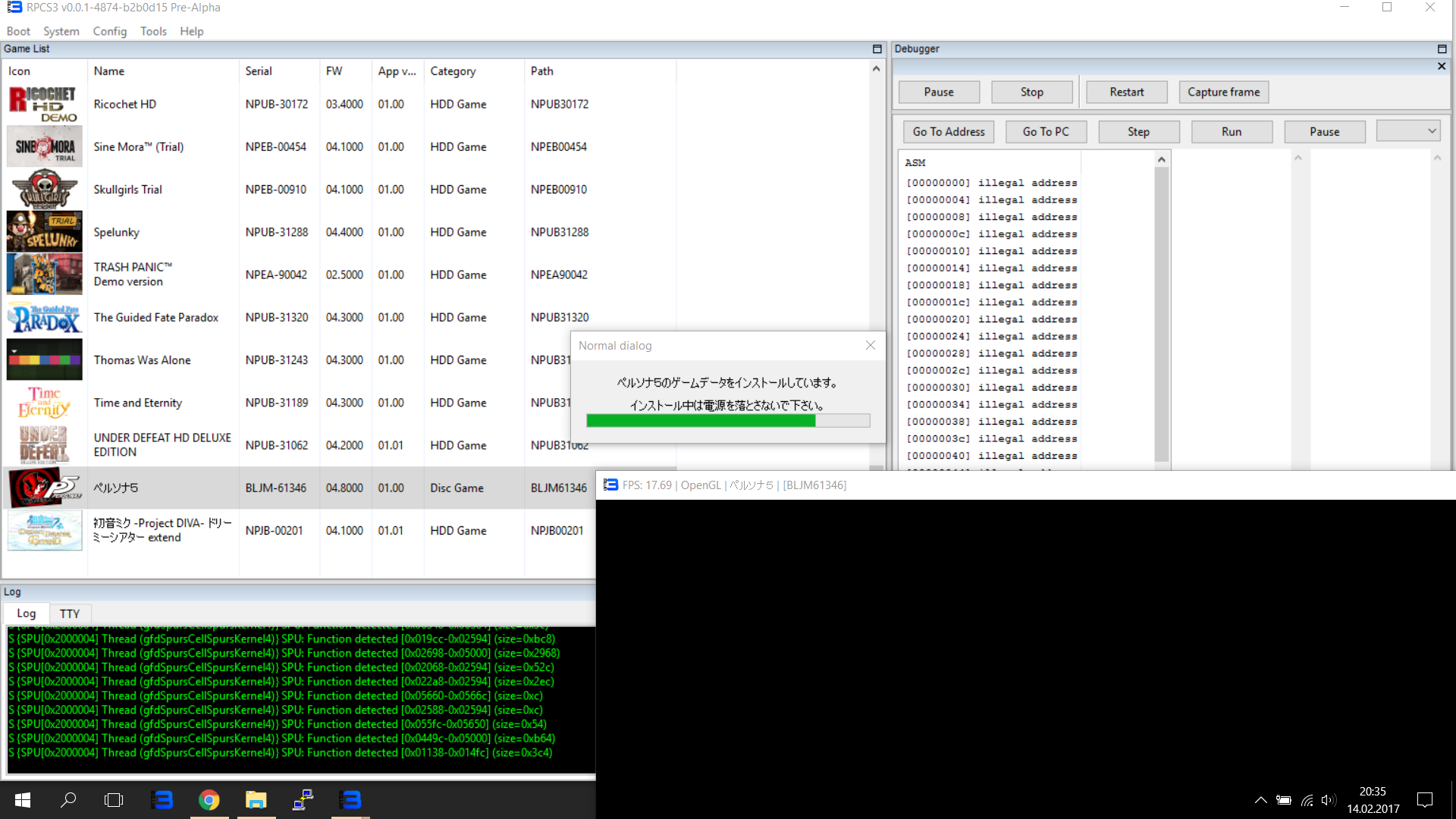Select serial NPUB-31243 cell
Screen dimensions: 1456x819
[x=277, y=360]
